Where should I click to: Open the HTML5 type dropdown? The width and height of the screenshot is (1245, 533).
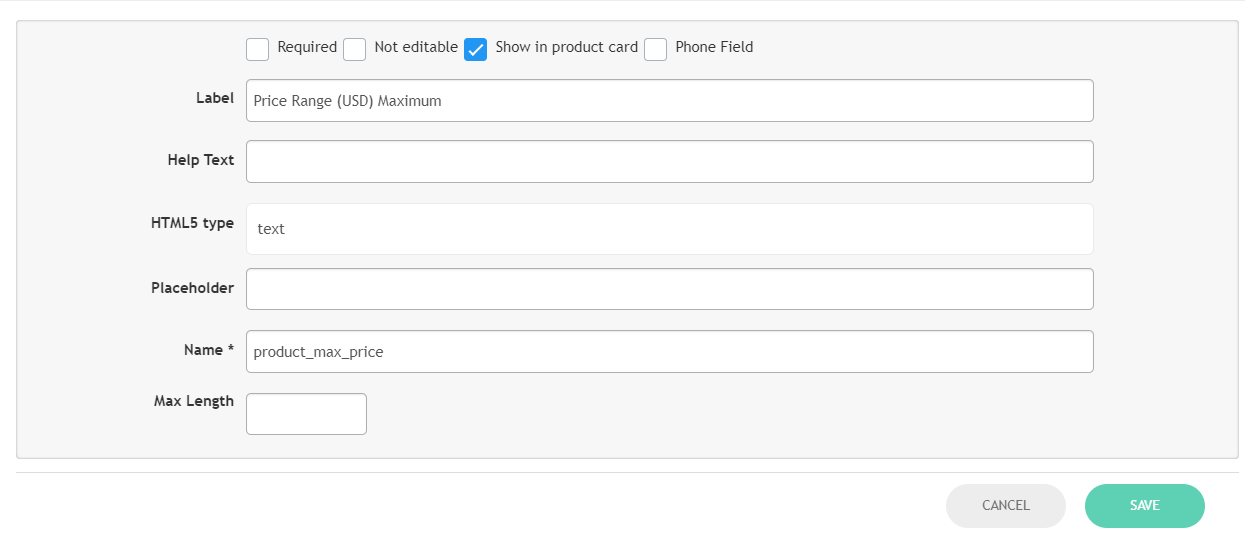(669, 229)
